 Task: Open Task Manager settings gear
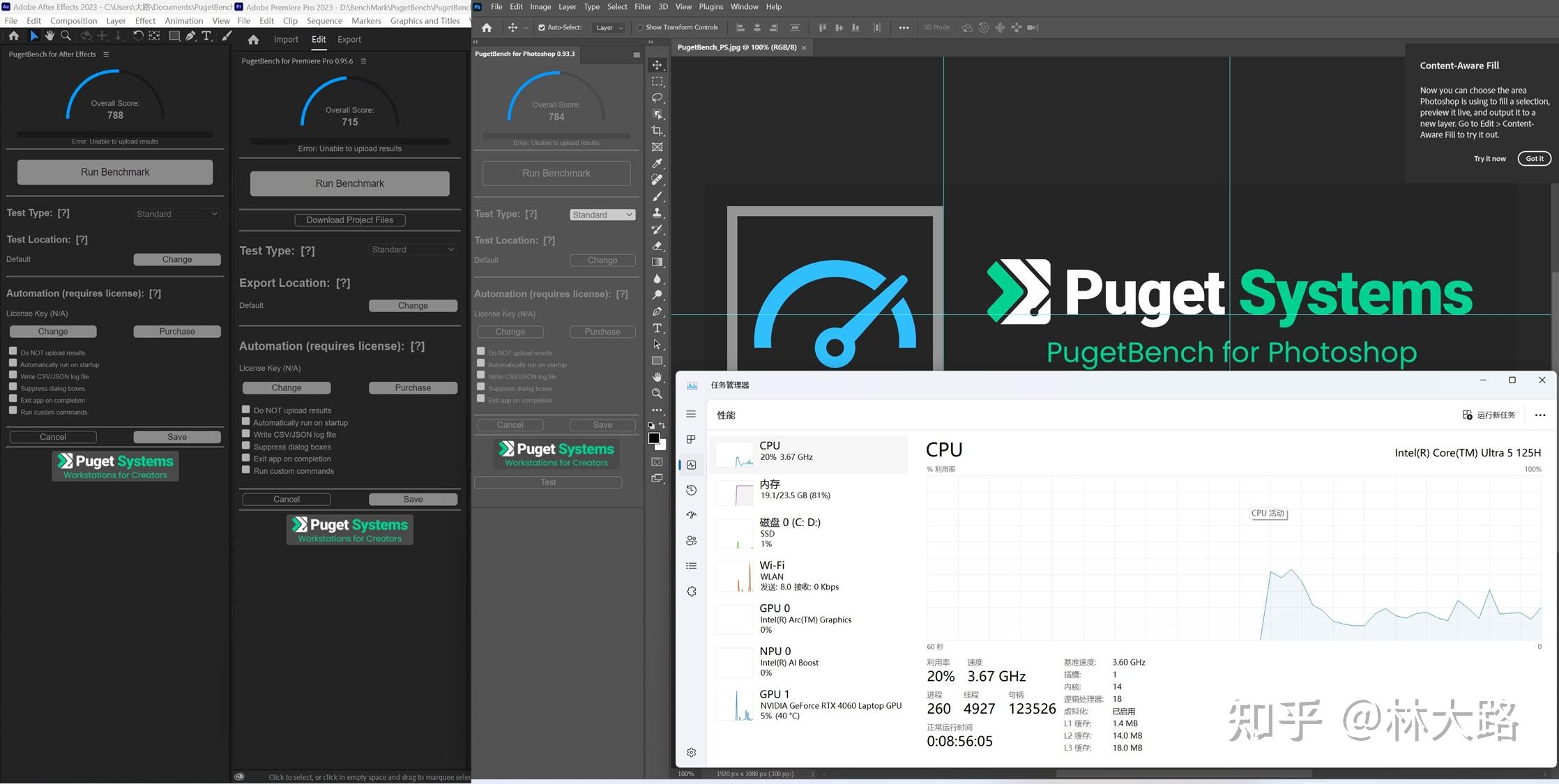(x=691, y=752)
